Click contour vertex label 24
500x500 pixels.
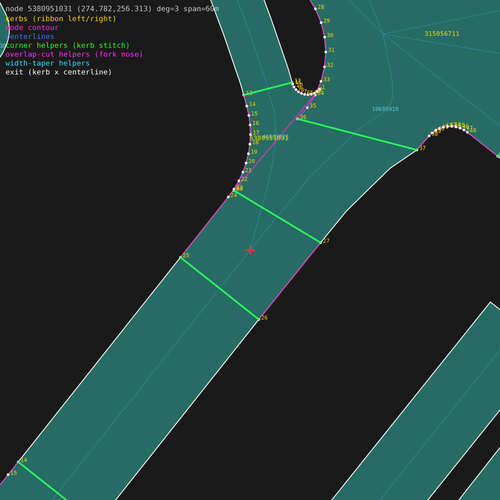pyautogui.click(x=234, y=195)
